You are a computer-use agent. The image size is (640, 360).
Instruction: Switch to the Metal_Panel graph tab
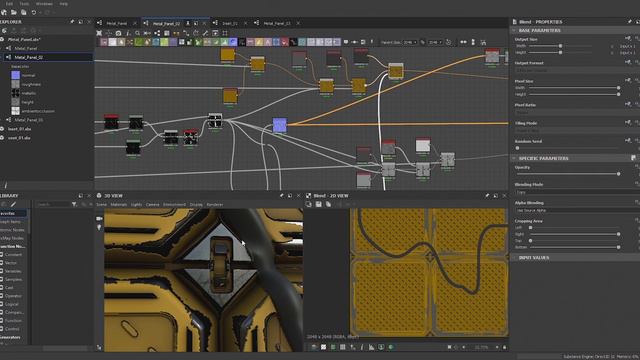[116, 23]
